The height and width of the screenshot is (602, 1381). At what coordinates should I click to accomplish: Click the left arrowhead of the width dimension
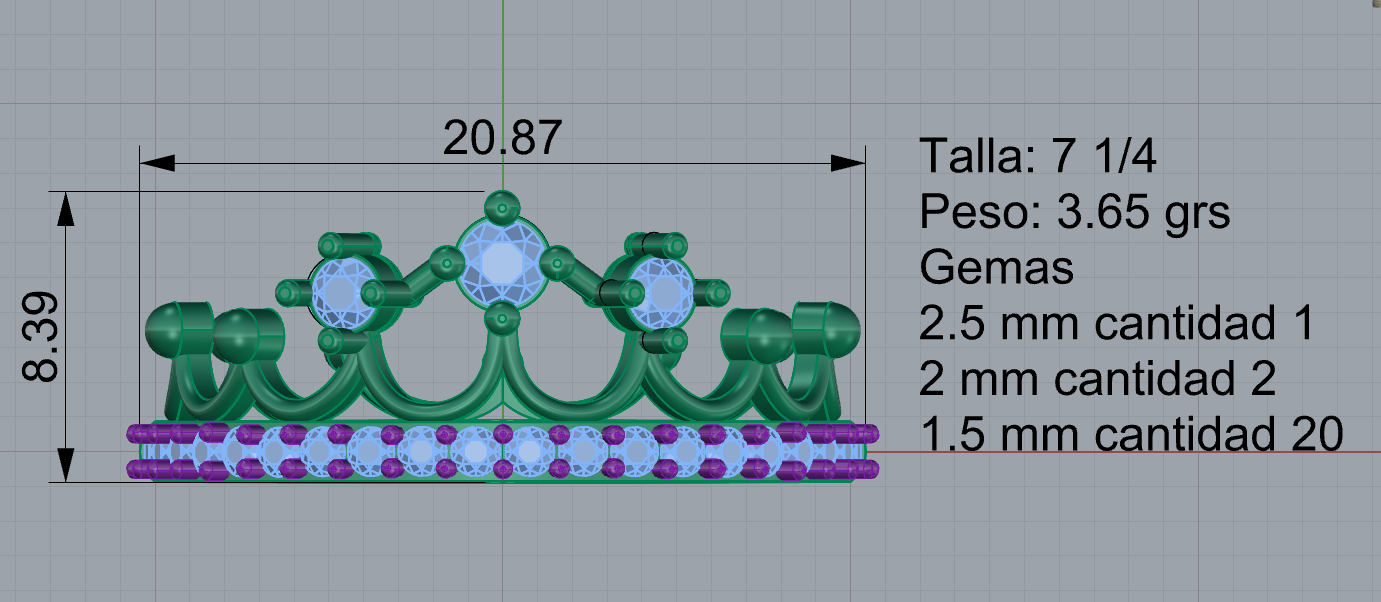(x=157, y=162)
